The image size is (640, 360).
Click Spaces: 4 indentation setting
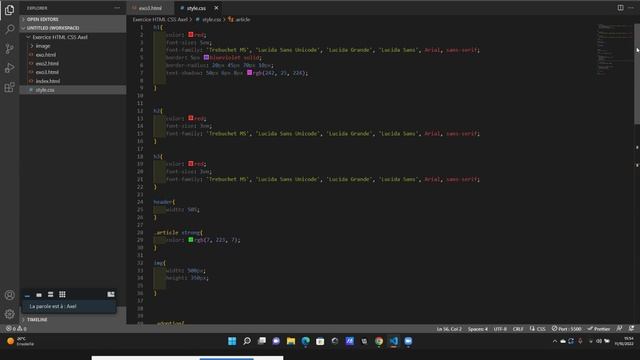coord(478,329)
